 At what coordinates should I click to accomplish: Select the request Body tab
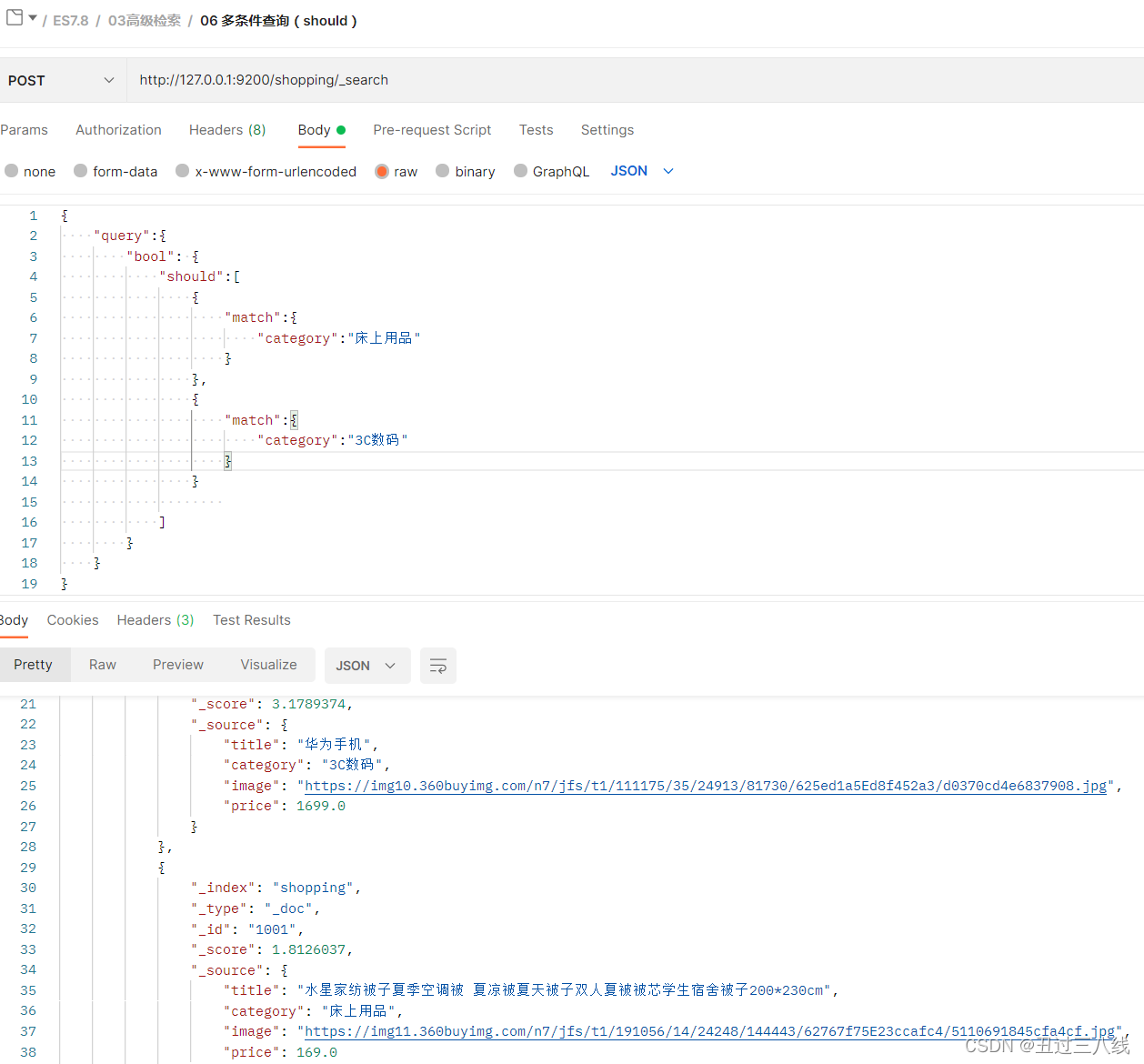click(x=322, y=130)
